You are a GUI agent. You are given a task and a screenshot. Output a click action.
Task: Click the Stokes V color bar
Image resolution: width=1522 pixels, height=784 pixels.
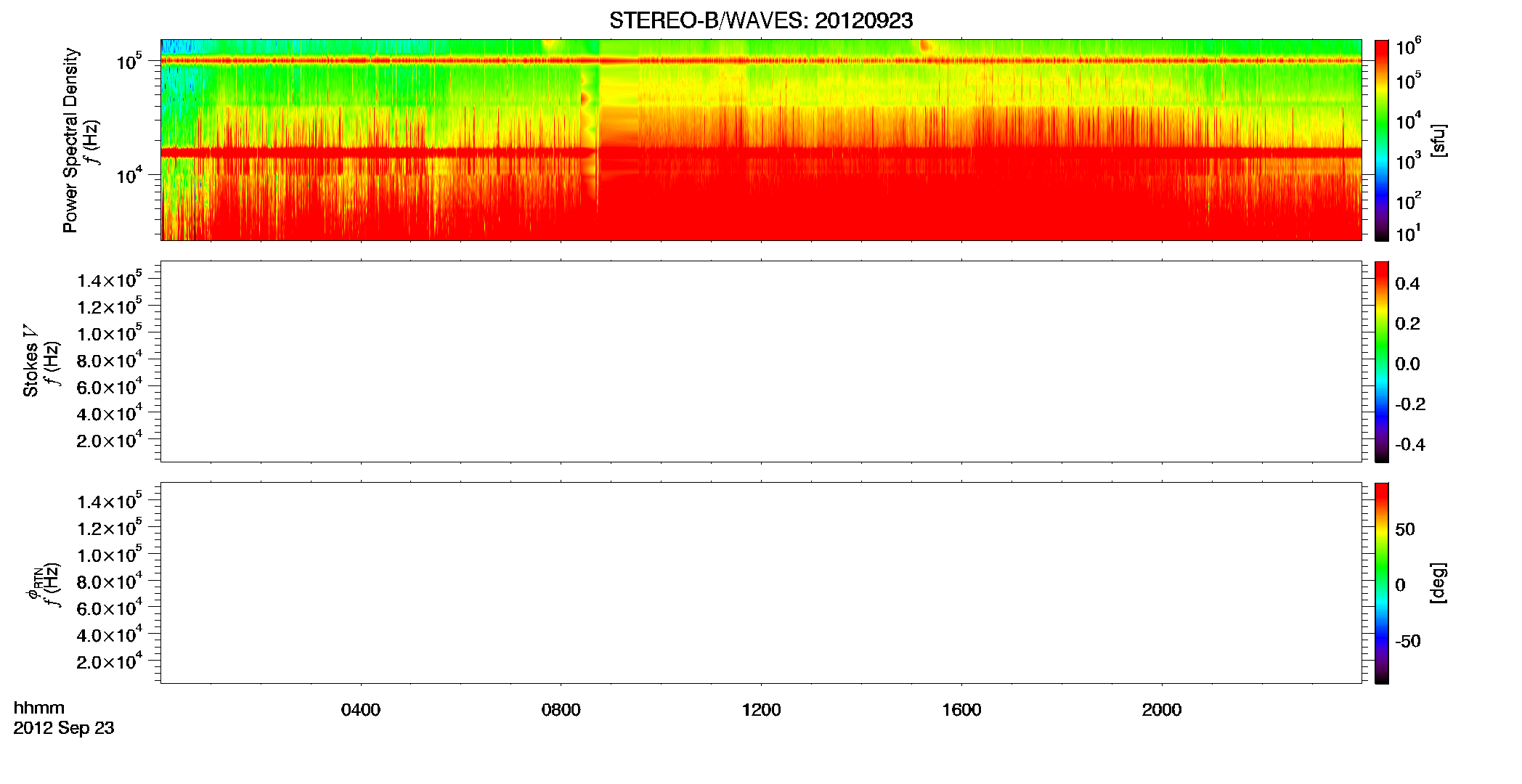pyautogui.click(x=1382, y=362)
